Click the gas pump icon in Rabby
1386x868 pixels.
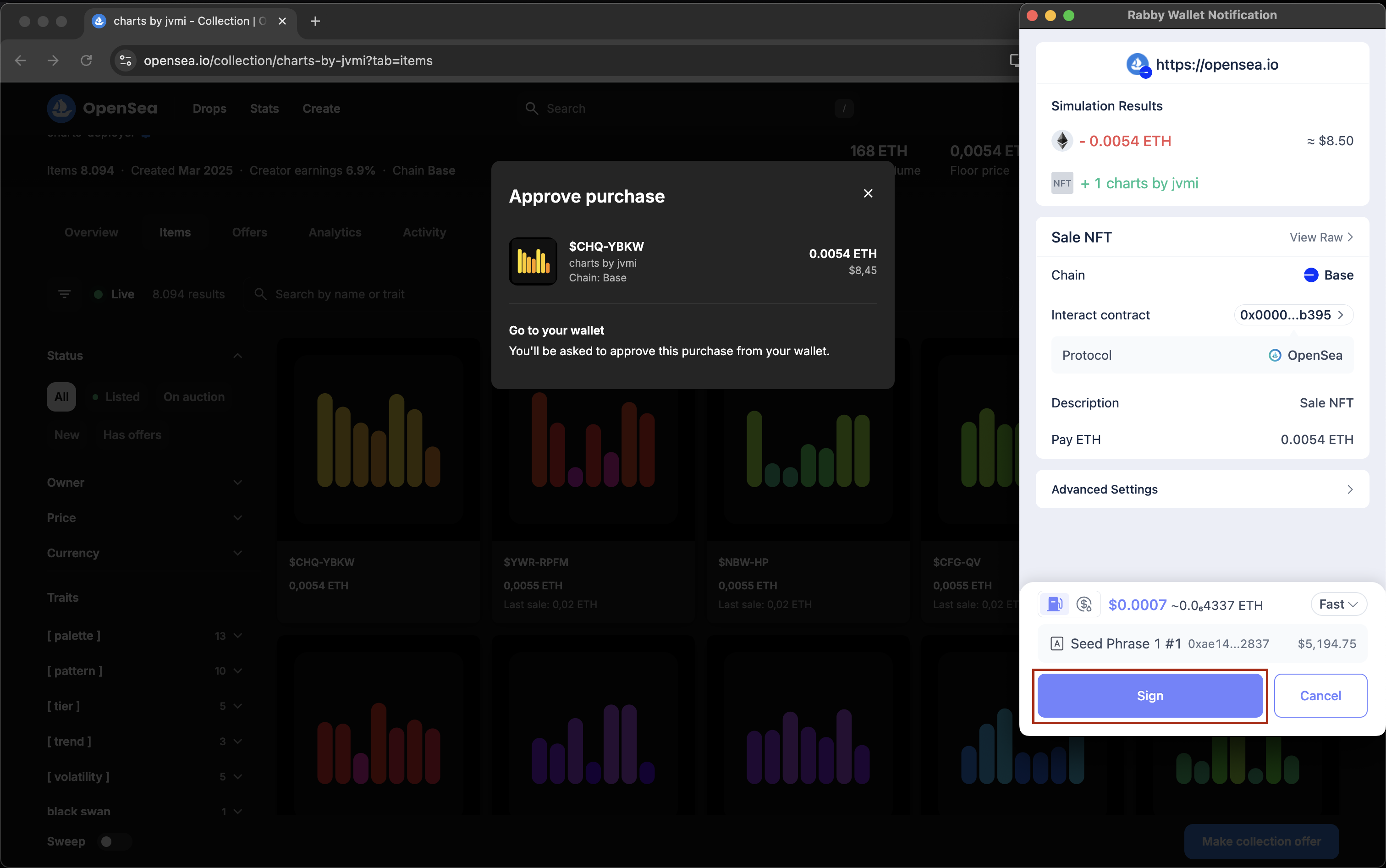1055,604
